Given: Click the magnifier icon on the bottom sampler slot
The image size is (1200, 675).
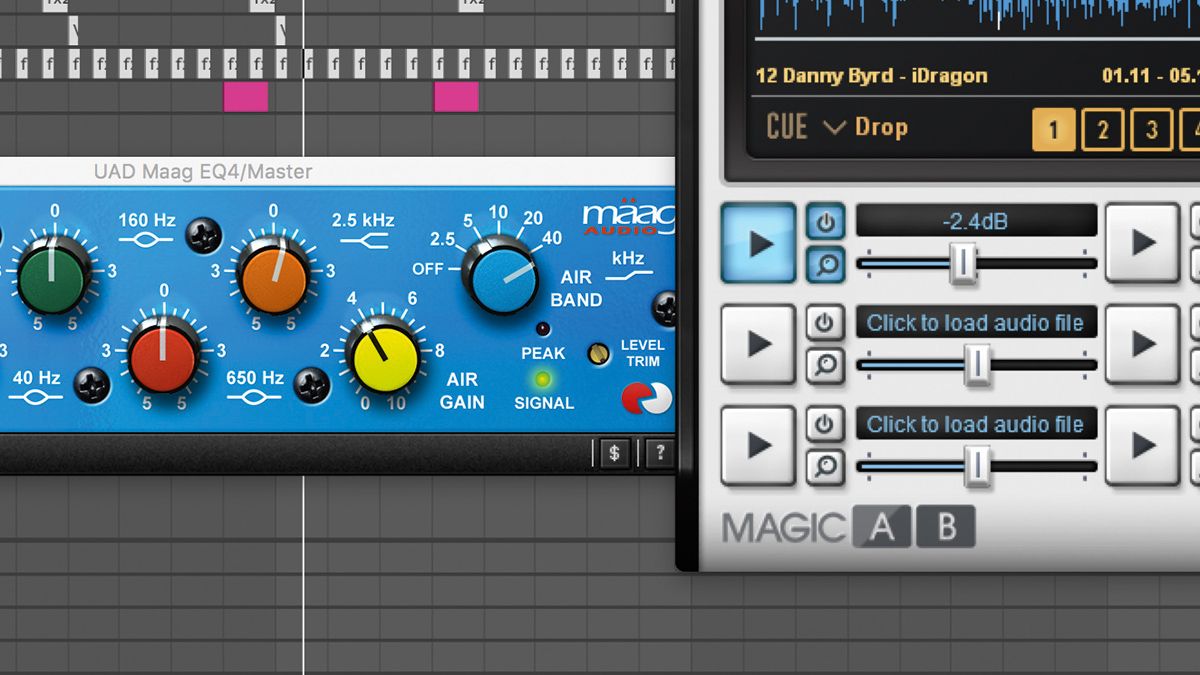Looking at the screenshot, I should tap(826, 467).
